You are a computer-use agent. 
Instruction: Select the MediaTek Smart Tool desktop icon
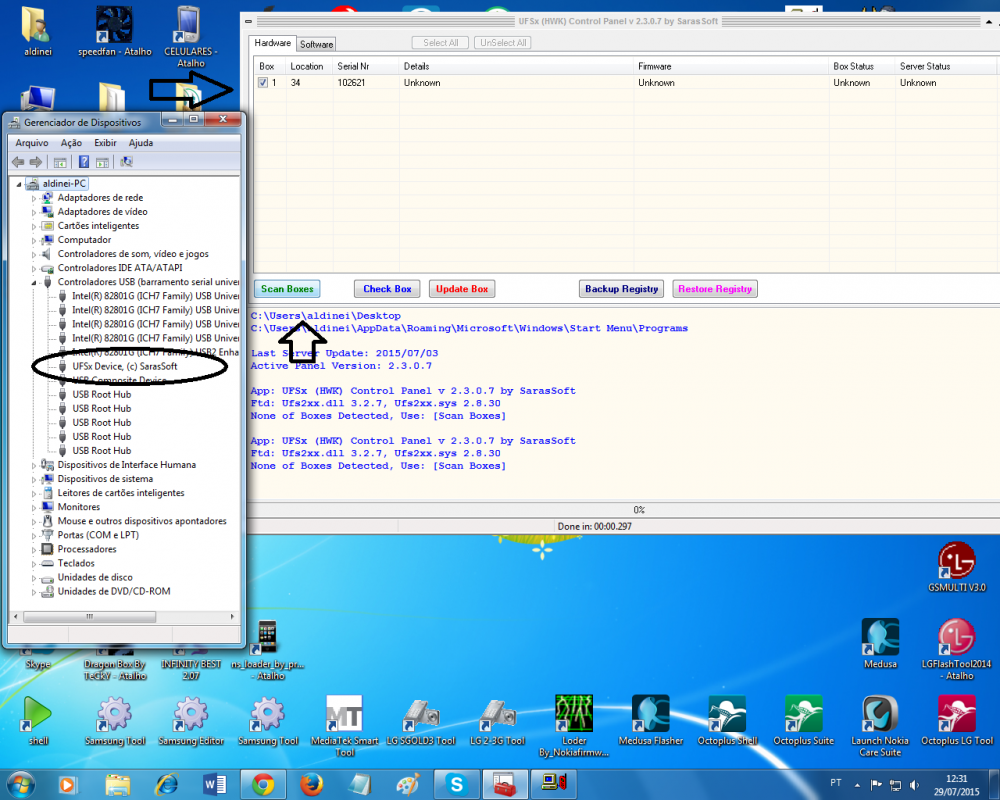pos(344,726)
